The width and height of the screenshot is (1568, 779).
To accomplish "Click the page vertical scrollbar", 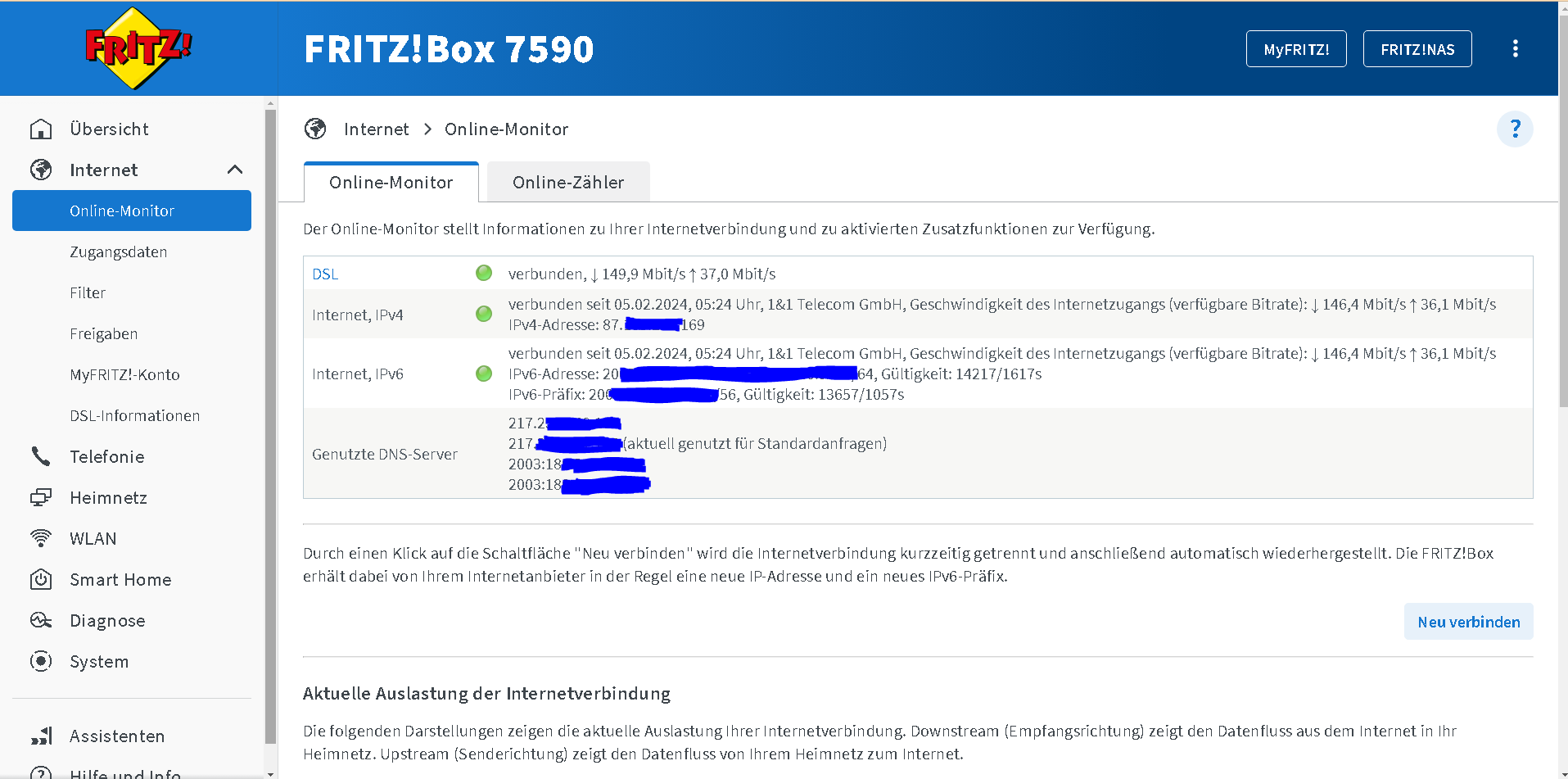I will click(1563, 213).
